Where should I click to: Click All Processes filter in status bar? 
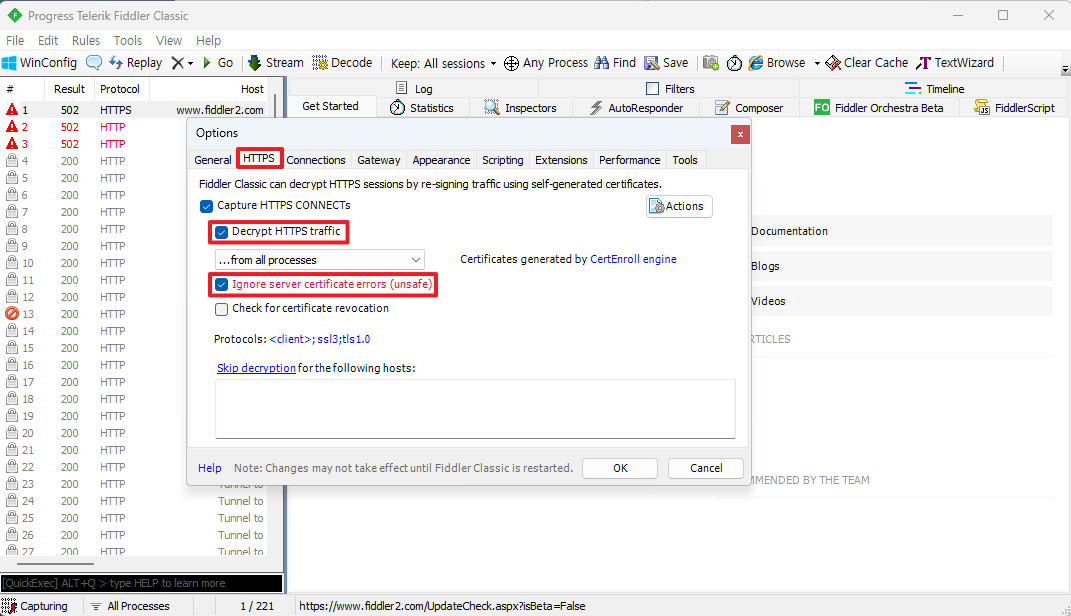(130, 606)
